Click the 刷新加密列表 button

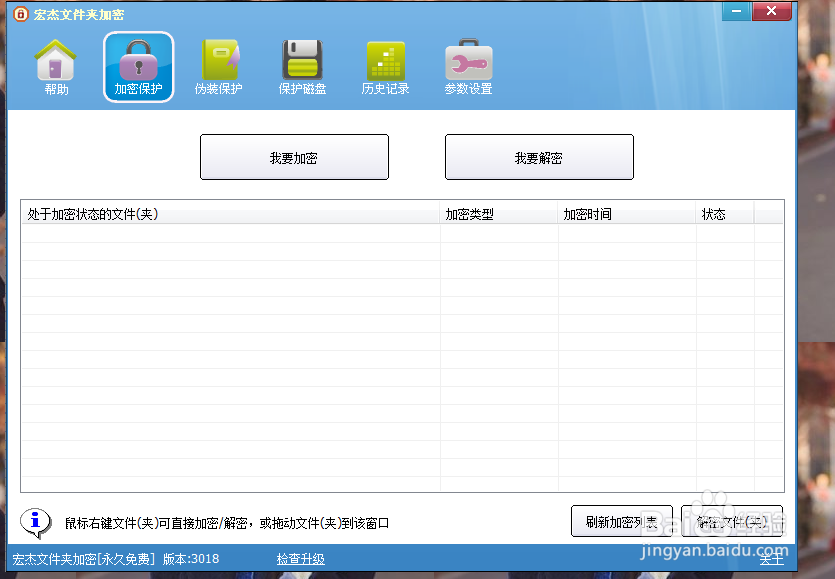(621, 521)
